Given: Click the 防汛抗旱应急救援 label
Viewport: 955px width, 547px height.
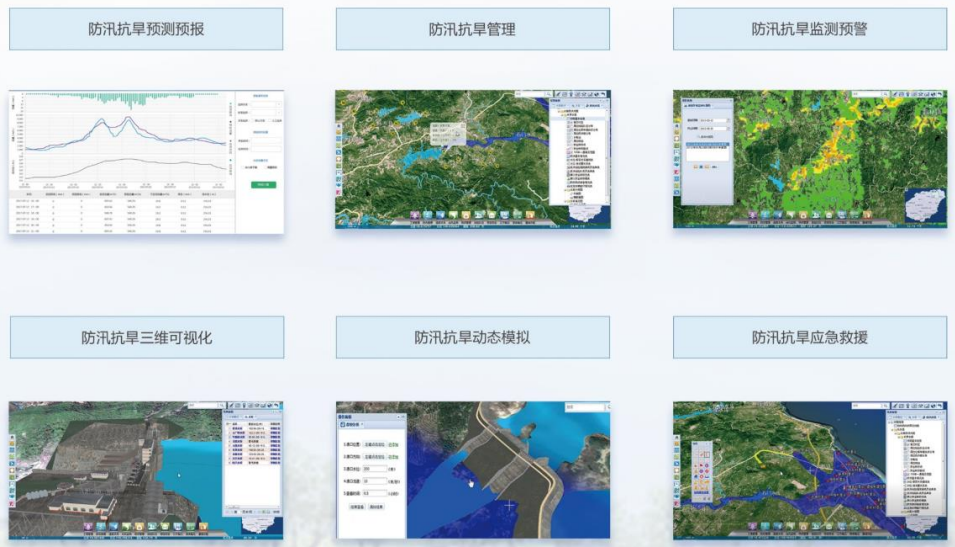Looking at the screenshot, I should 809,338.
